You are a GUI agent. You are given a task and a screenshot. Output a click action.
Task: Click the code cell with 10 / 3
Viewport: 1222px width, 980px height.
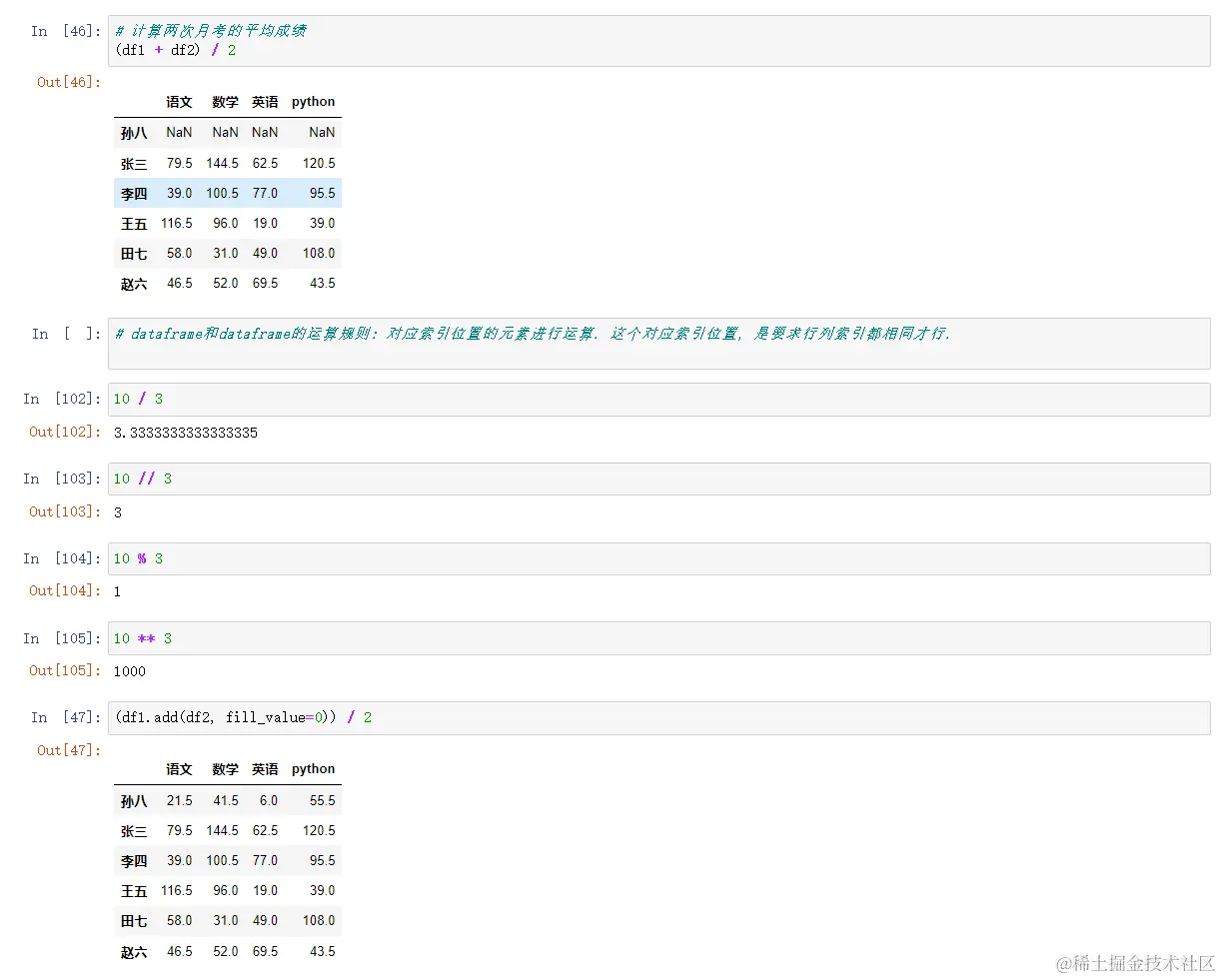(x=658, y=399)
